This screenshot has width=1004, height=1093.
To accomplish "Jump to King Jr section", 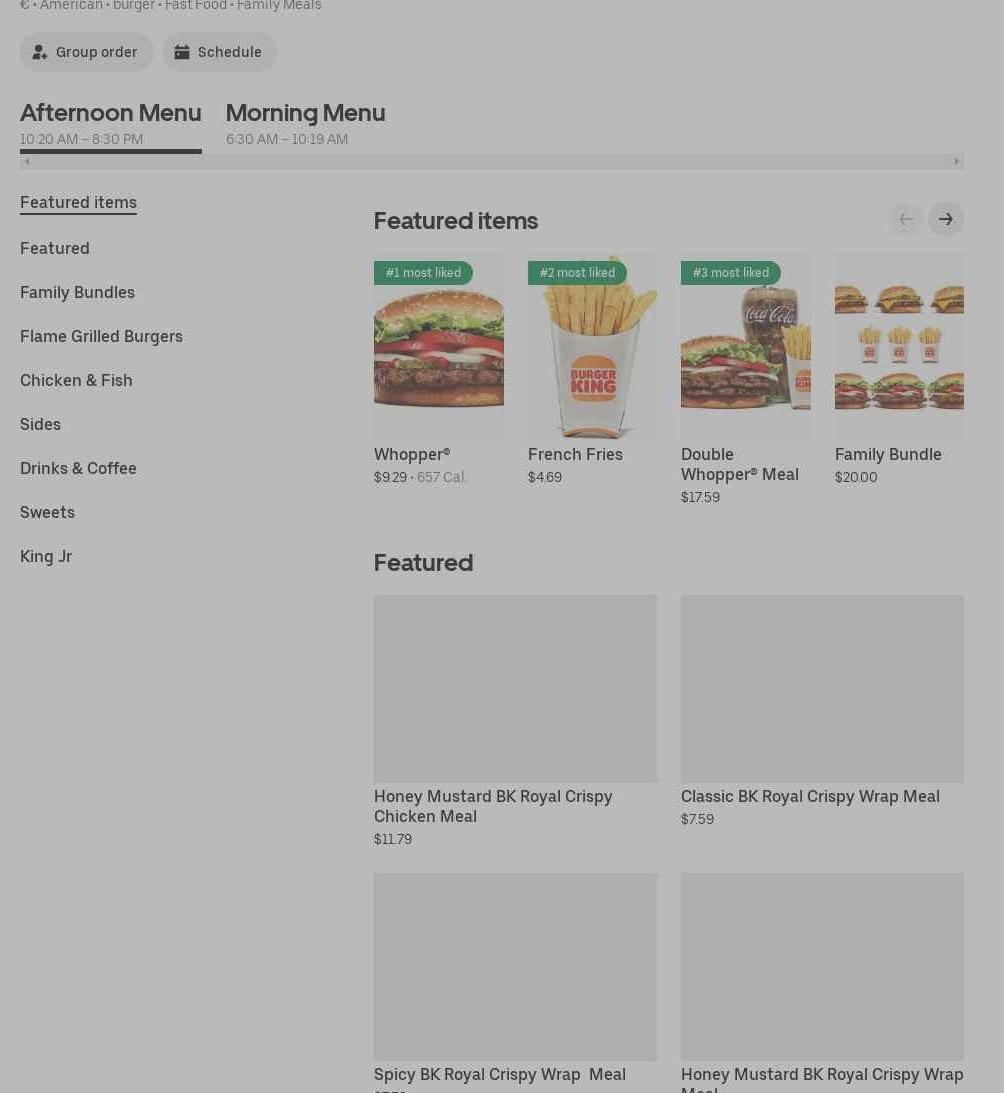I will pyautogui.click(x=46, y=556).
